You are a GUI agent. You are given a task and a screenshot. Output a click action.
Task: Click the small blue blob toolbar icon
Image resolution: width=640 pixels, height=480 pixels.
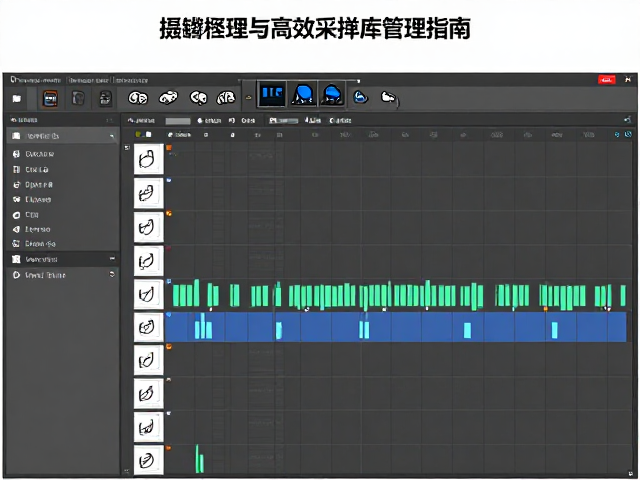coord(360,97)
